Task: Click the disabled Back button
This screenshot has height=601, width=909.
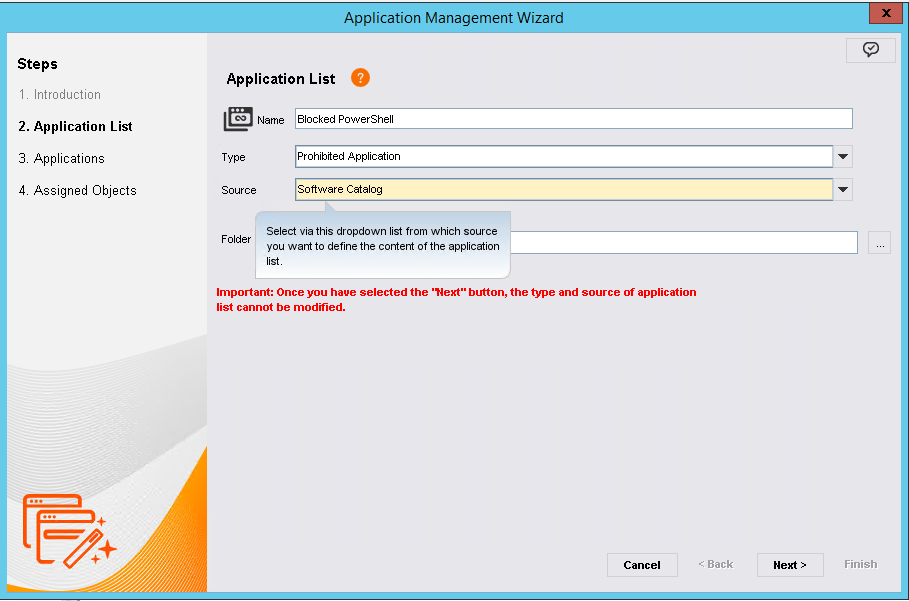Action: pos(716,564)
